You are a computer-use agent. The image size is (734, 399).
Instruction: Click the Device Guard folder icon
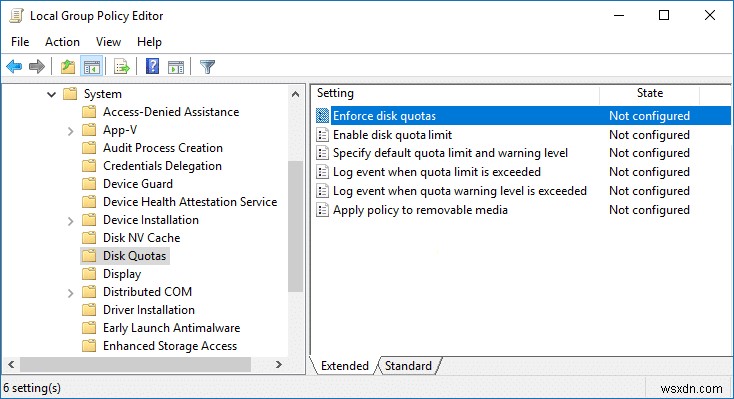[89, 184]
